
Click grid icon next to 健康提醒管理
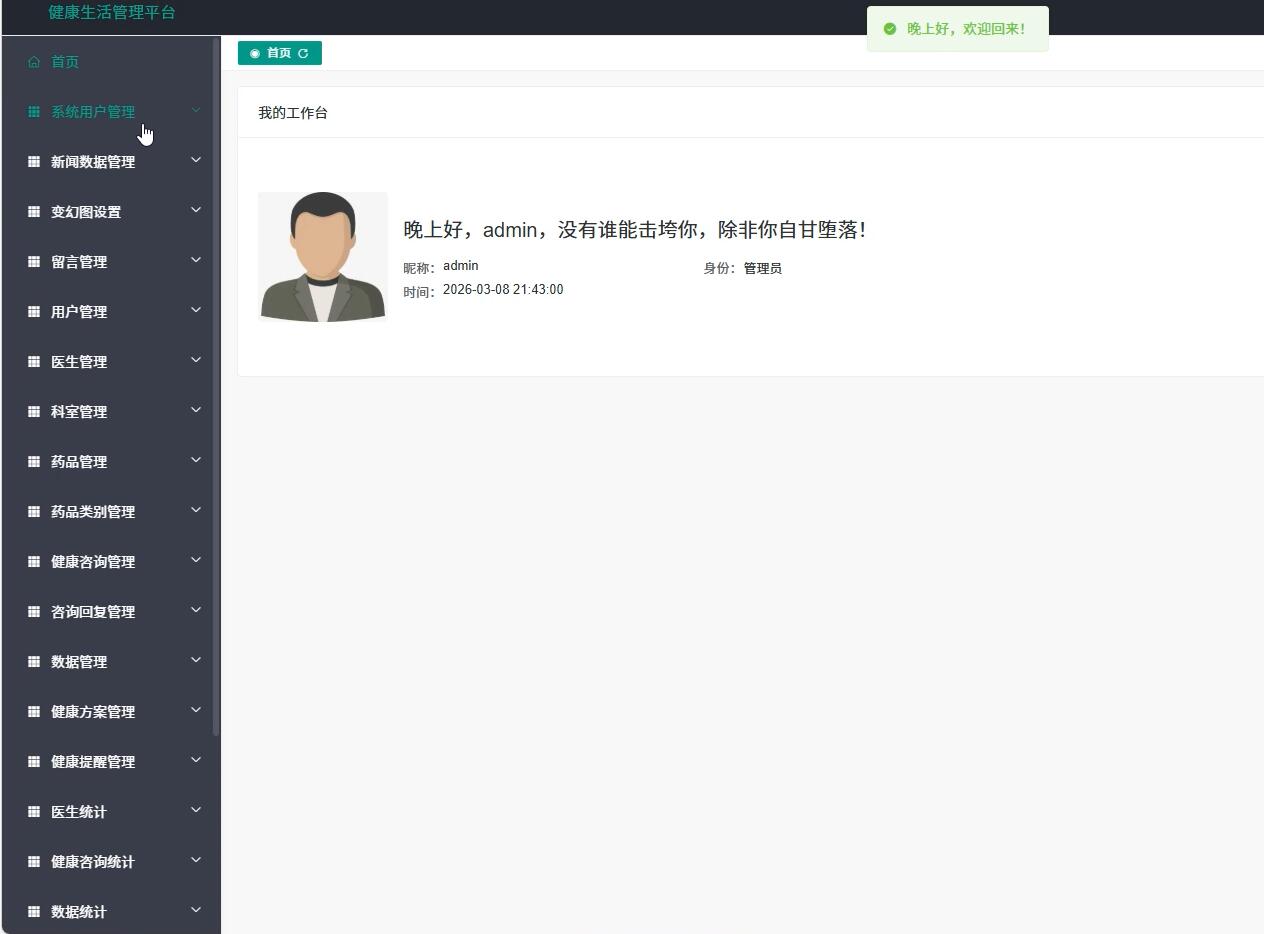click(x=34, y=762)
